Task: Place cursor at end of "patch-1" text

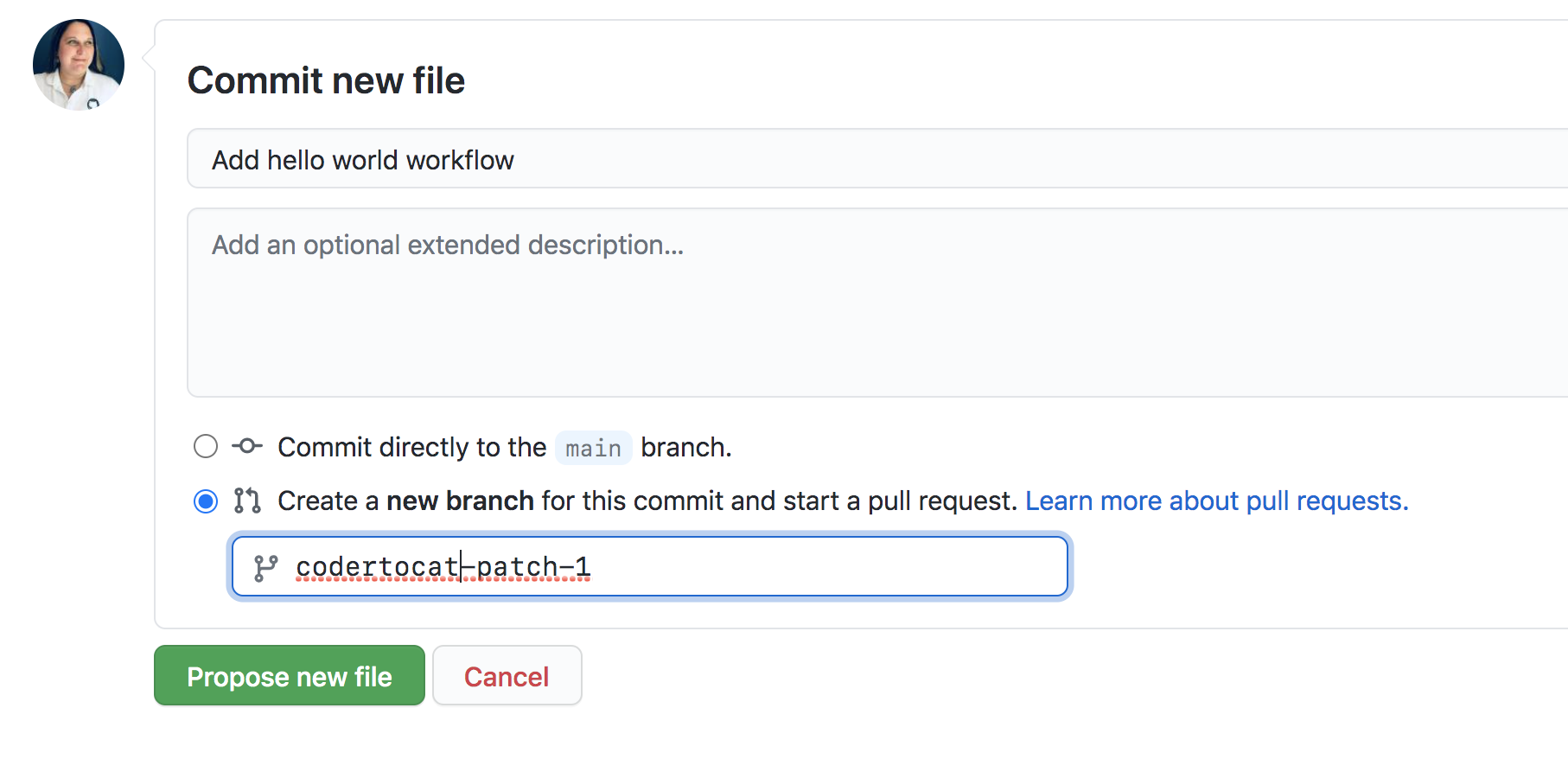Action: tap(592, 566)
